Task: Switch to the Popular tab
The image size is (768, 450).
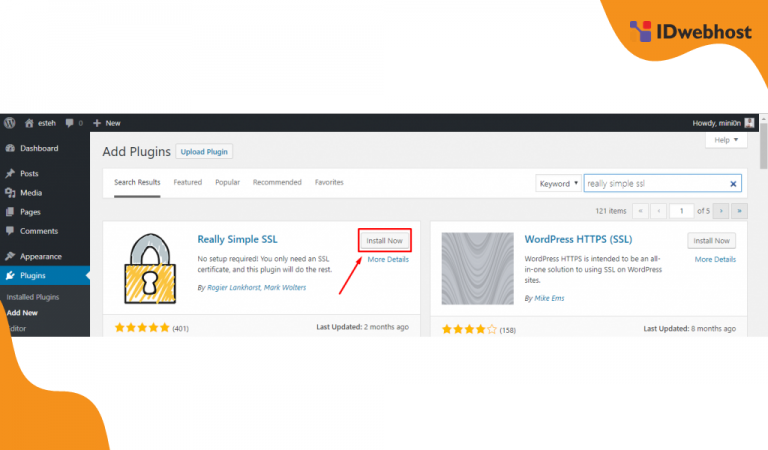Action: [227, 182]
